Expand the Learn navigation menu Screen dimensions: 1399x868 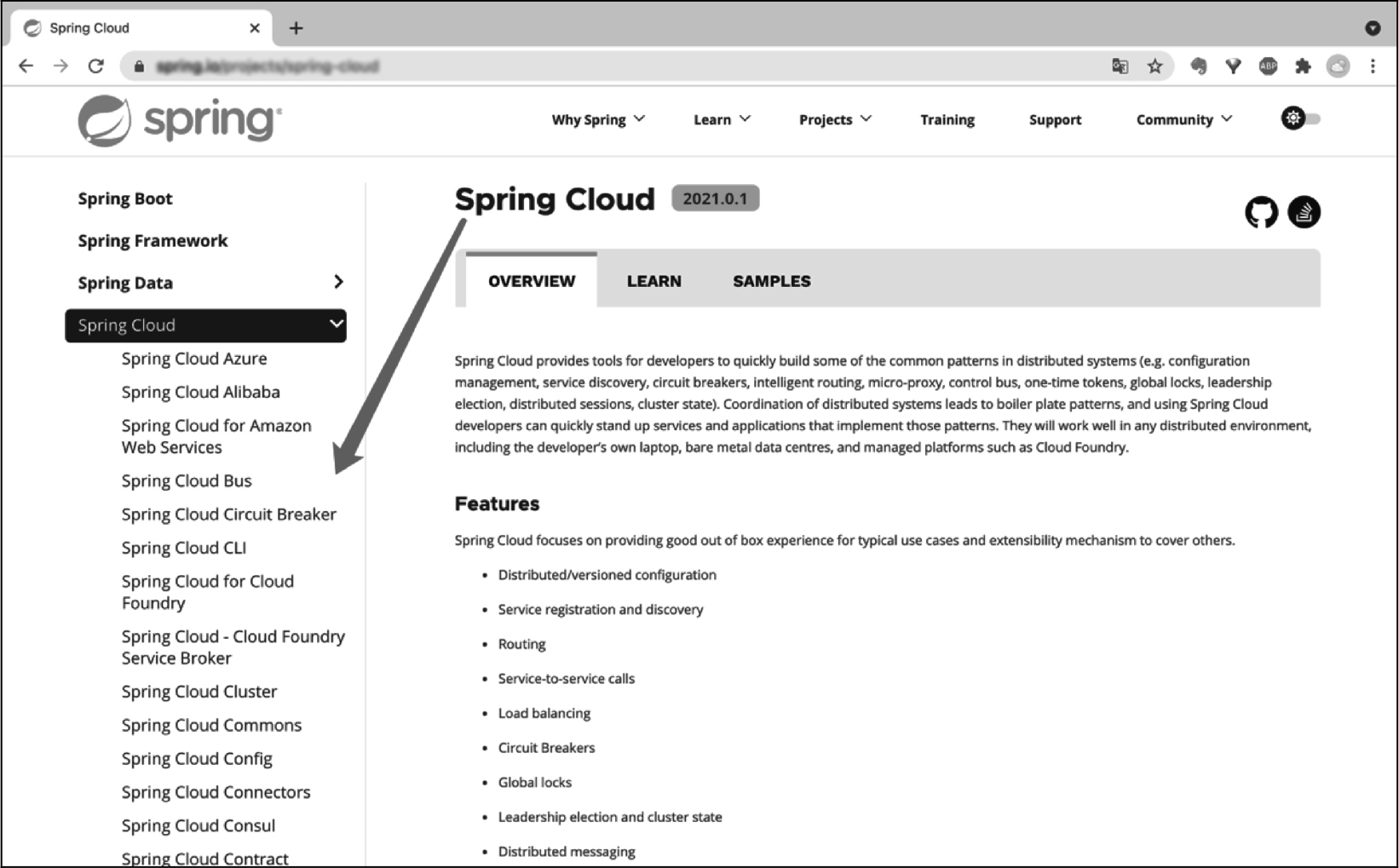click(x=722, y=119)
